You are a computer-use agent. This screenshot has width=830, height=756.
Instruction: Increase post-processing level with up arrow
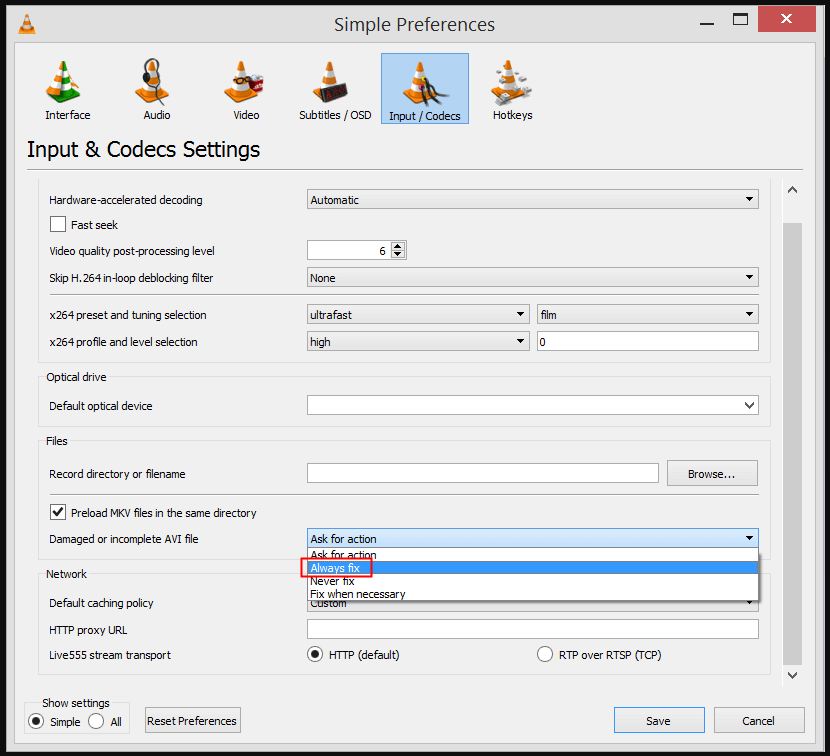(x=398, y=246)
